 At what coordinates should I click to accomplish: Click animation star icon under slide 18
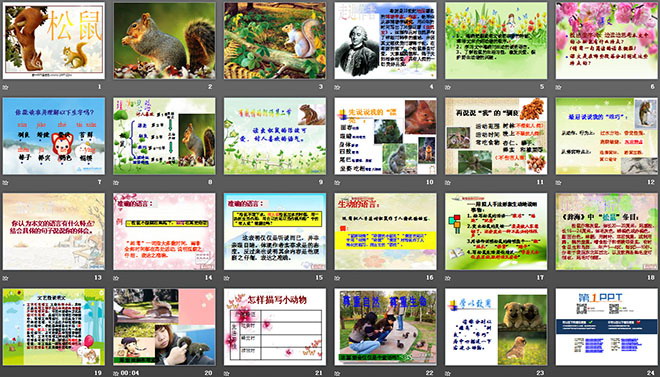(x=559, y=278)
